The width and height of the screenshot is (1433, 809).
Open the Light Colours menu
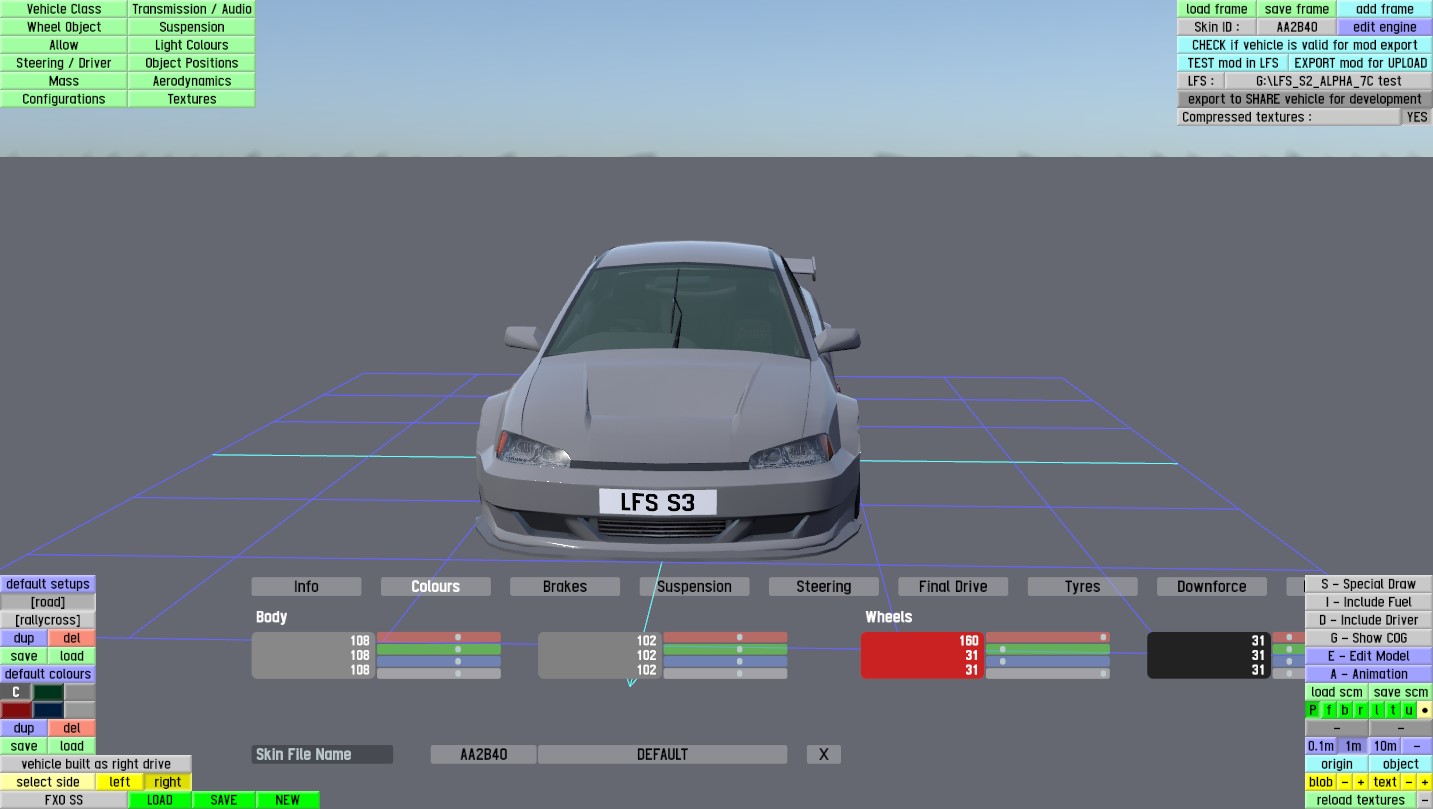(x=192, y=45)
